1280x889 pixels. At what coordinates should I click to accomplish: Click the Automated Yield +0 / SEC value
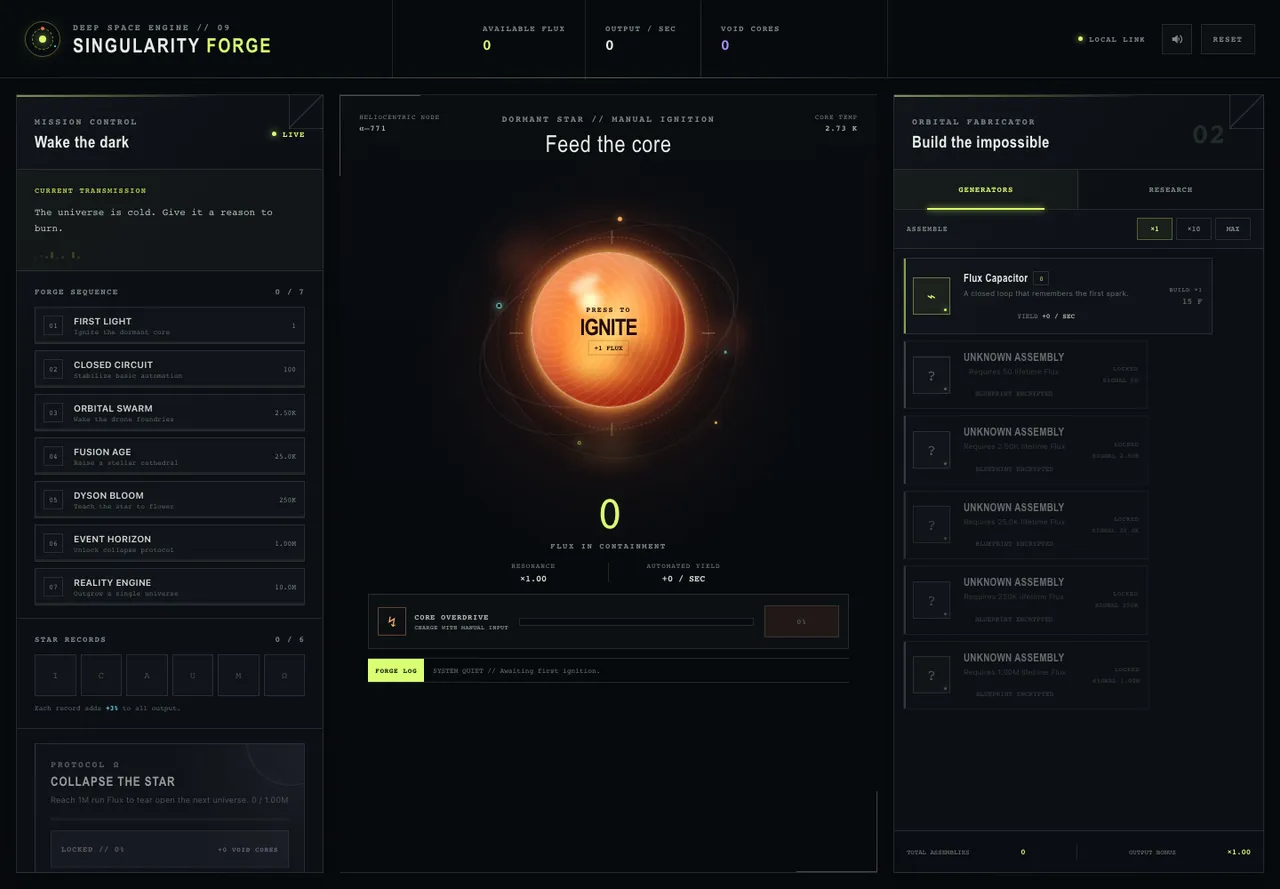click(683, 578)
